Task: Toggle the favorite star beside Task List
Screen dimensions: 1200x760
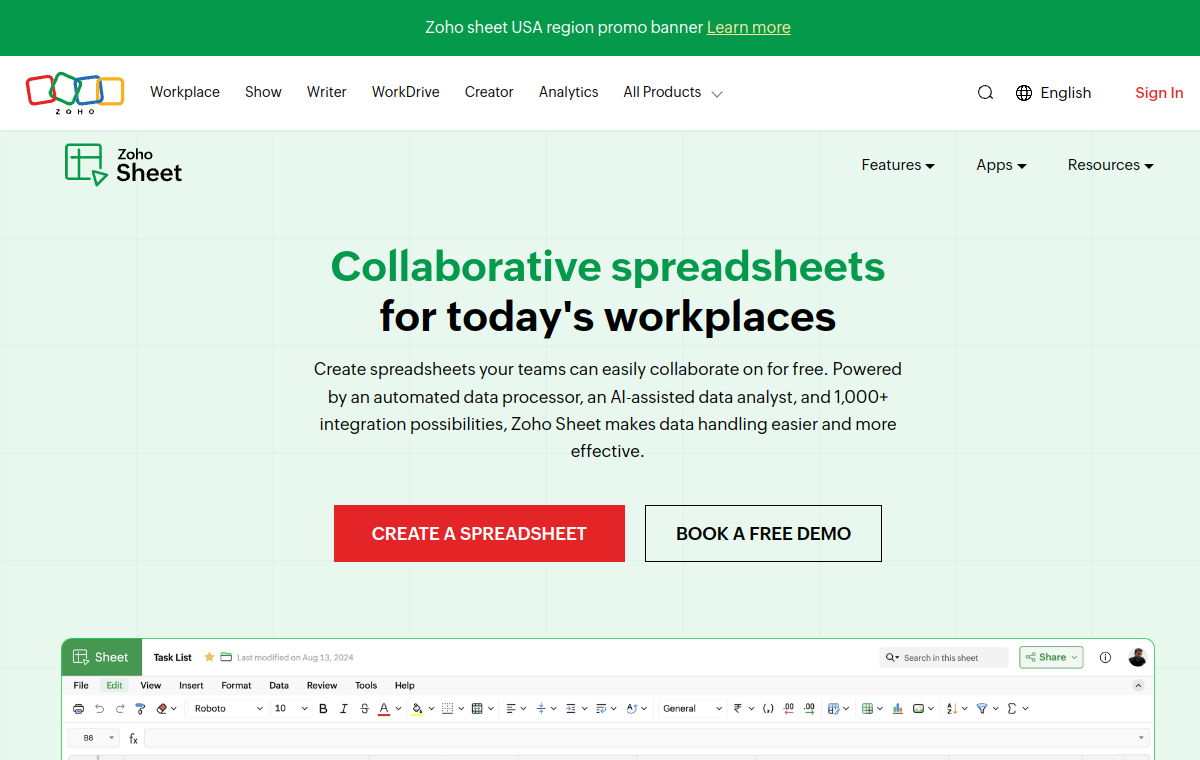Action: 209,657
